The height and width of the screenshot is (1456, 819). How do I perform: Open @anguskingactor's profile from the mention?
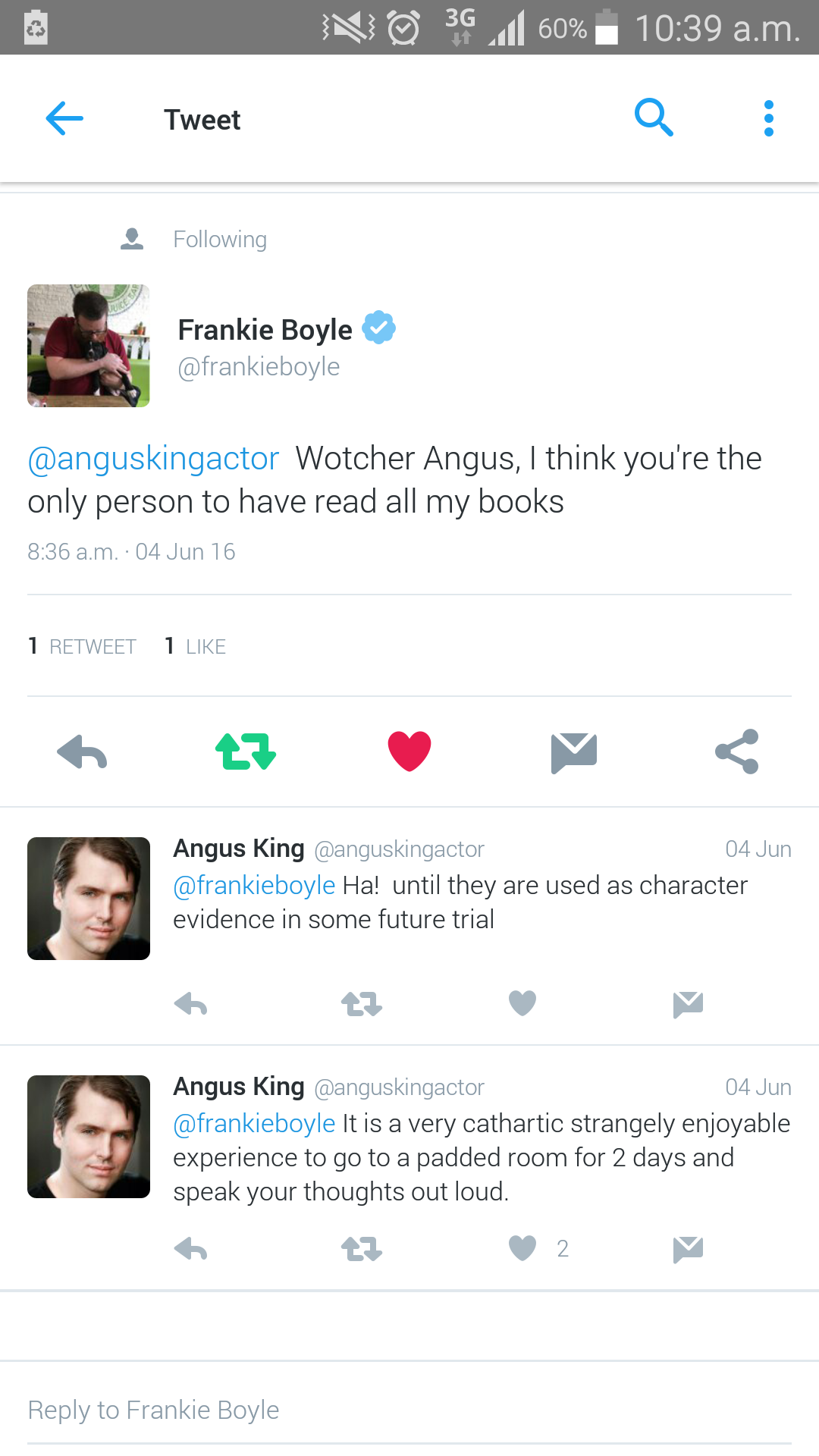point(152,458)
